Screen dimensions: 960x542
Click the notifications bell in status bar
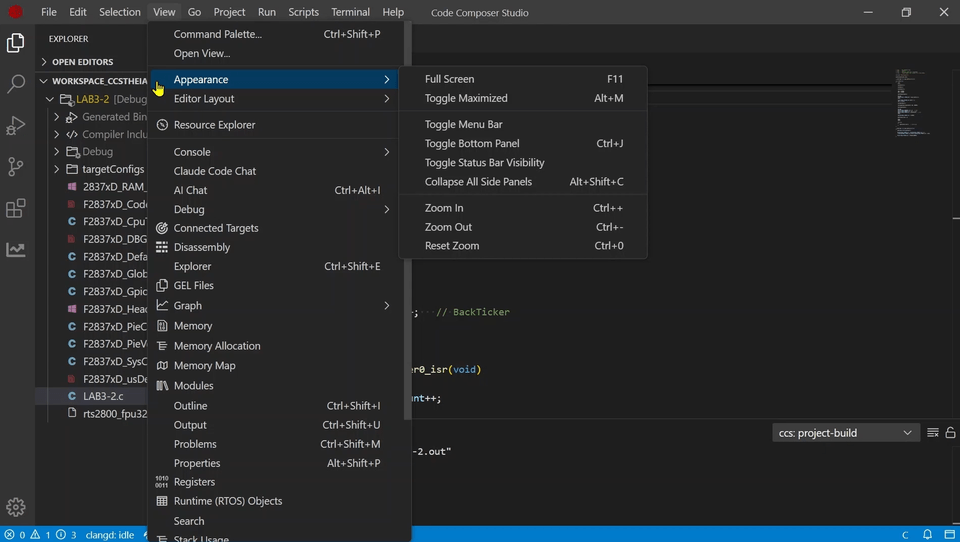tap(928, 535)
